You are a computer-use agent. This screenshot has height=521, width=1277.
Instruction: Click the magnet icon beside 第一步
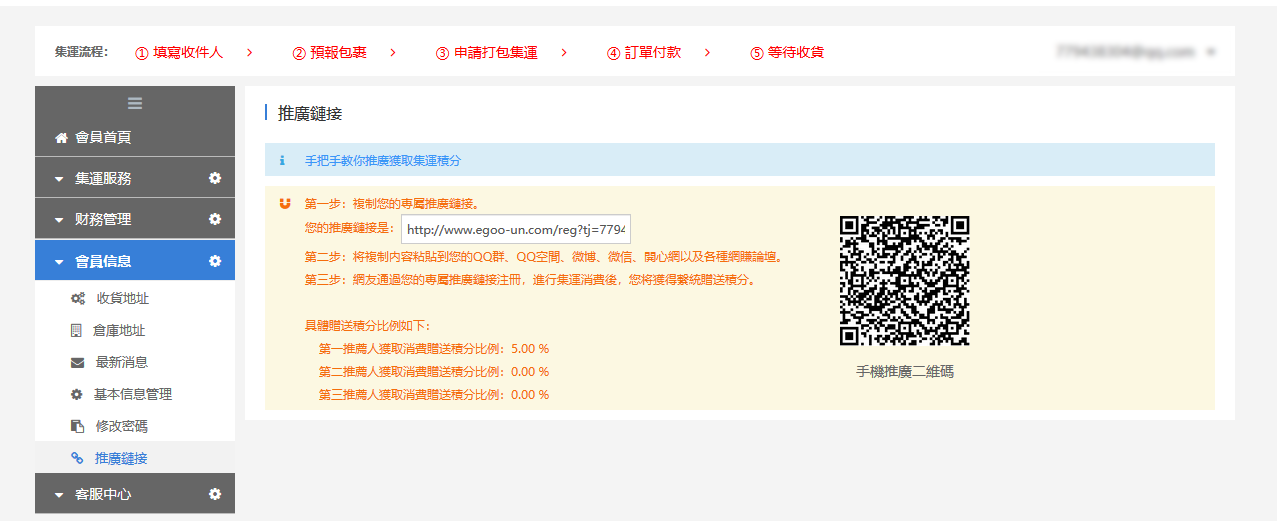pyautogui.click(x=286, y=204)
